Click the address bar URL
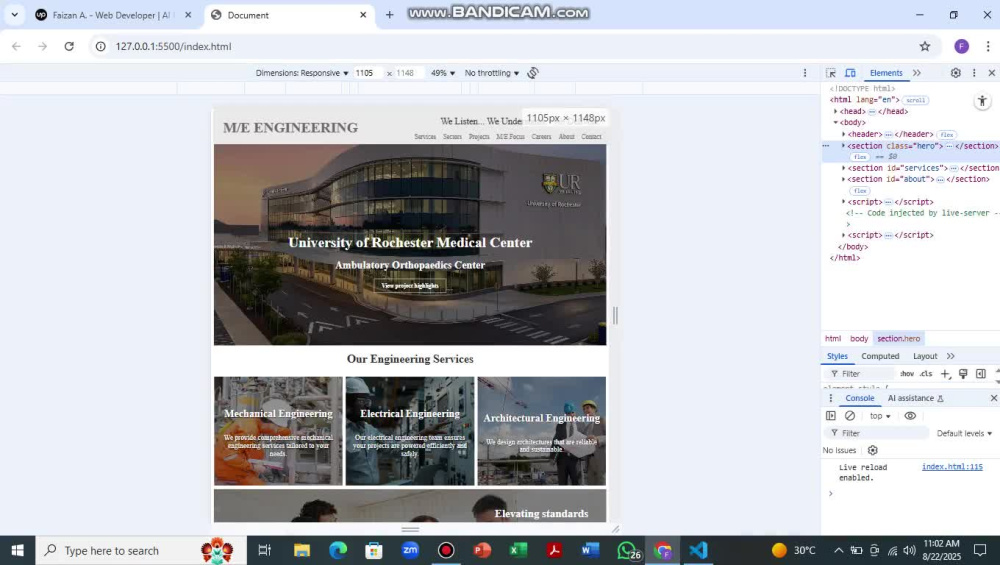Image resolution: width=1000 pixels, height=565 pixels. [173, 47]
